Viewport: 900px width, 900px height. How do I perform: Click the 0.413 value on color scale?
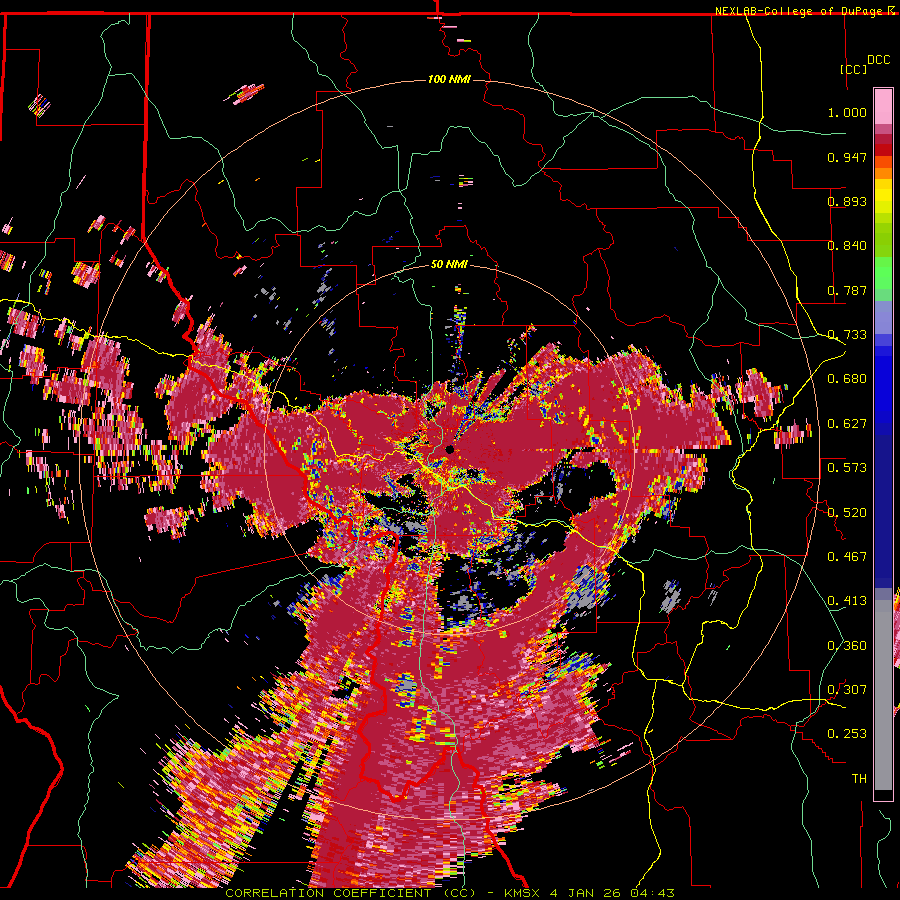coord(847,601)
